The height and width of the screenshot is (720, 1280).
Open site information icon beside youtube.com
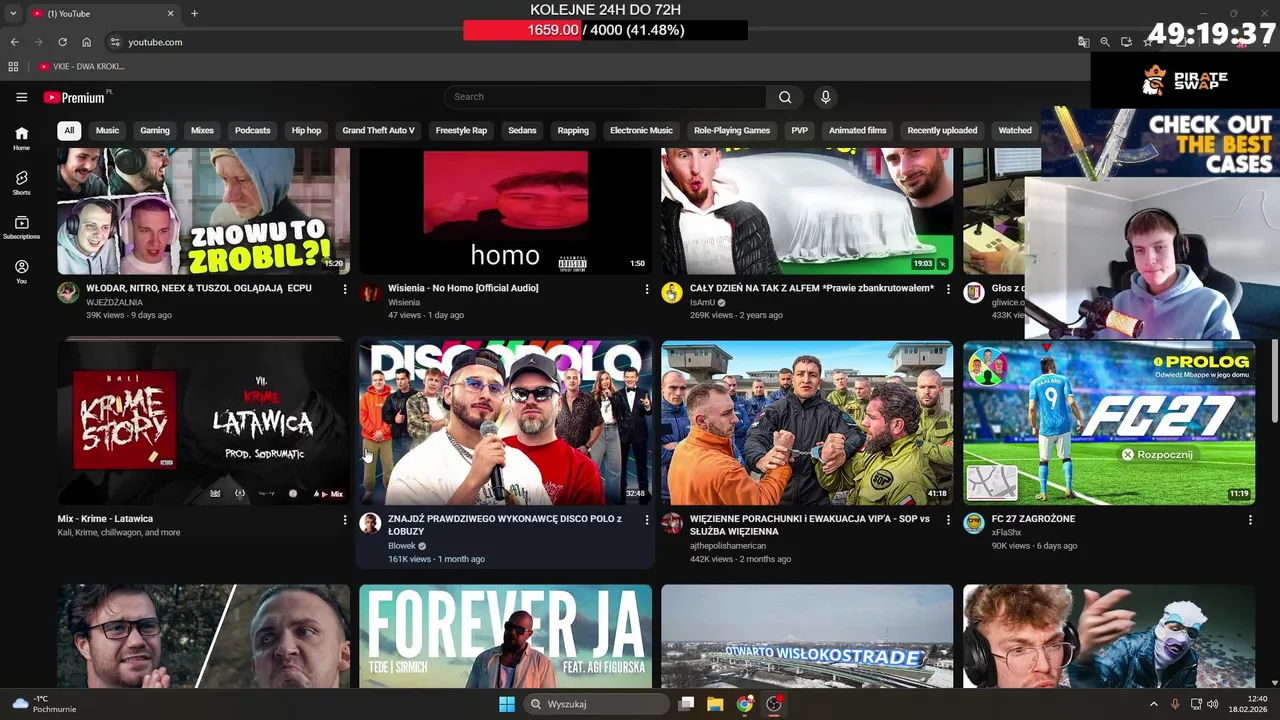click(115, 42)
